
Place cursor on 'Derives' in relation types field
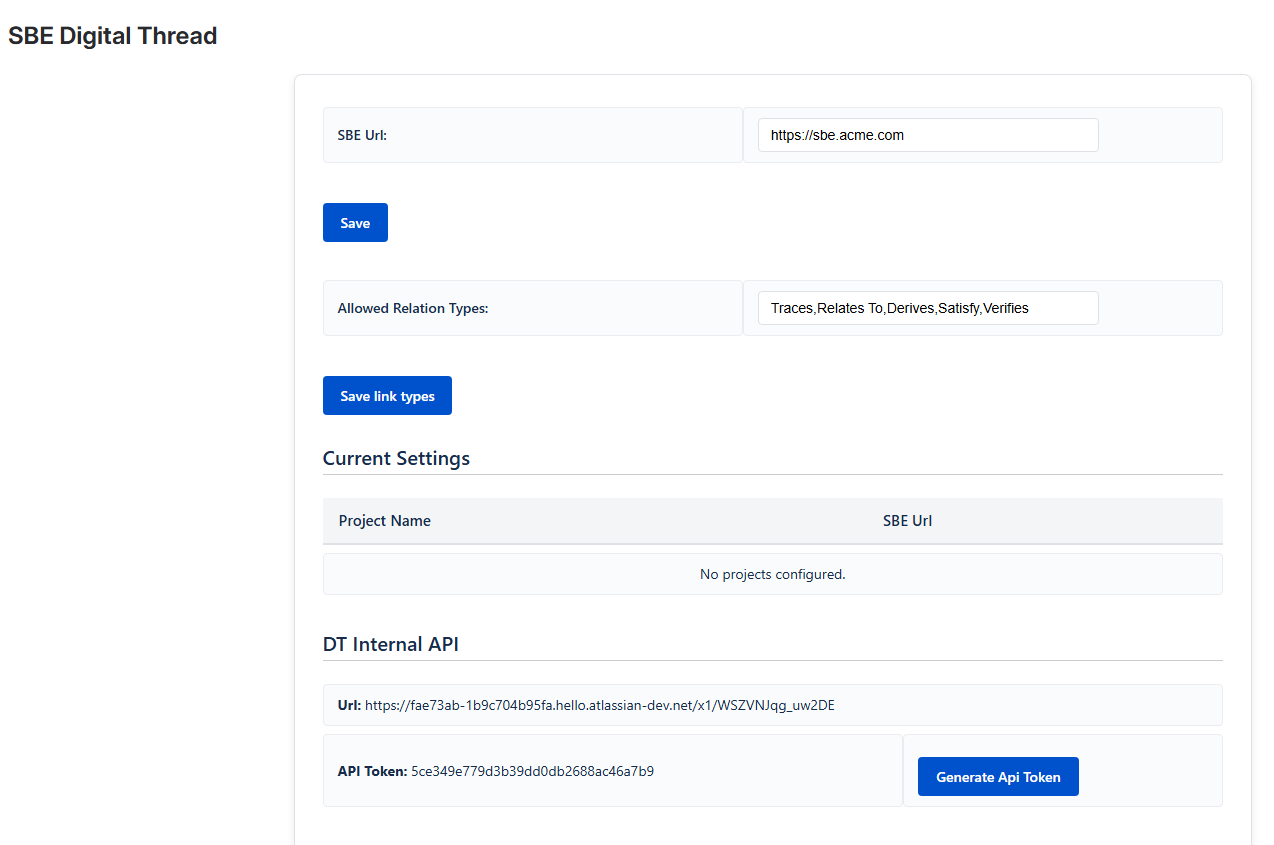tap(910, 308)
